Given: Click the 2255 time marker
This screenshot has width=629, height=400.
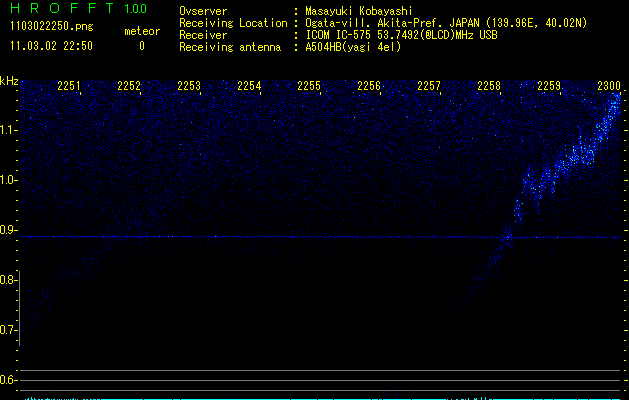Looking at the screenshot, I should click(309, 86).
